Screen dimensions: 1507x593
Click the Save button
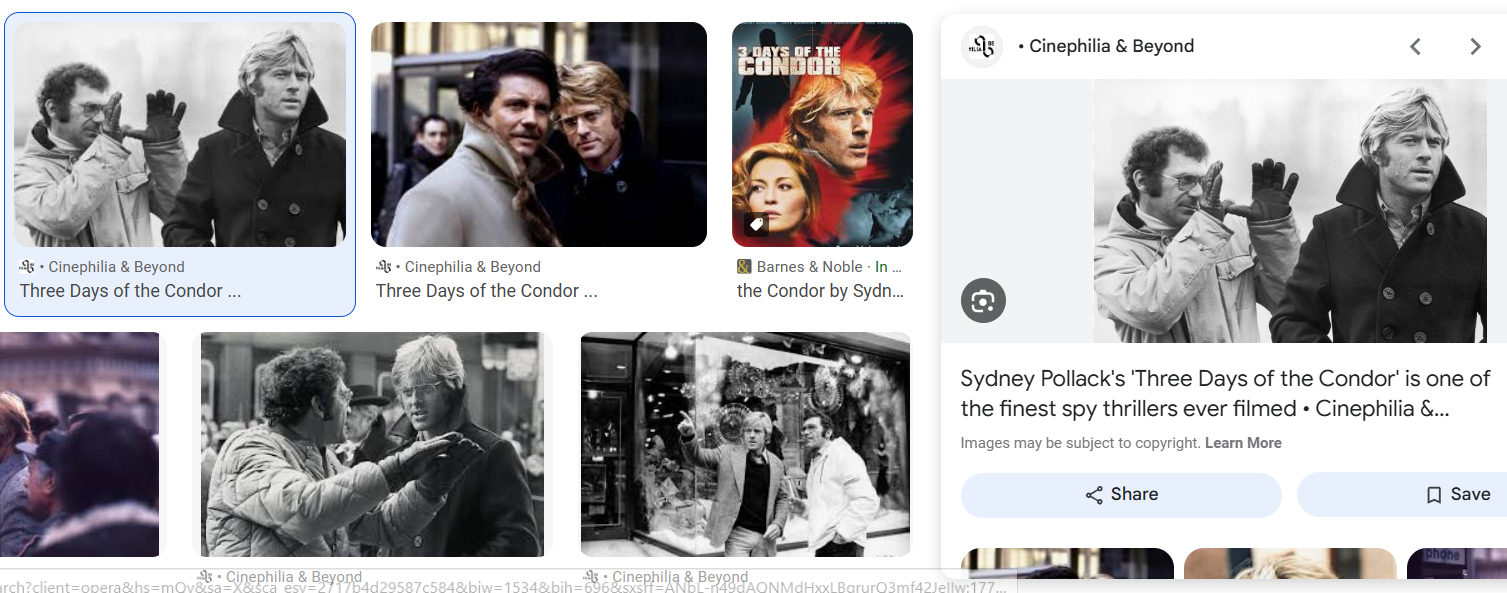point(1402,495)
